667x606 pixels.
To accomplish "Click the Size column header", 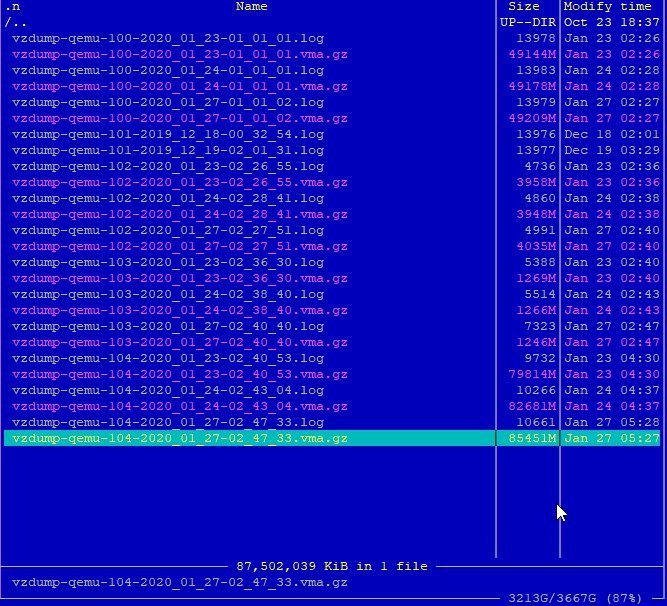I will click(x=524, y=6).
